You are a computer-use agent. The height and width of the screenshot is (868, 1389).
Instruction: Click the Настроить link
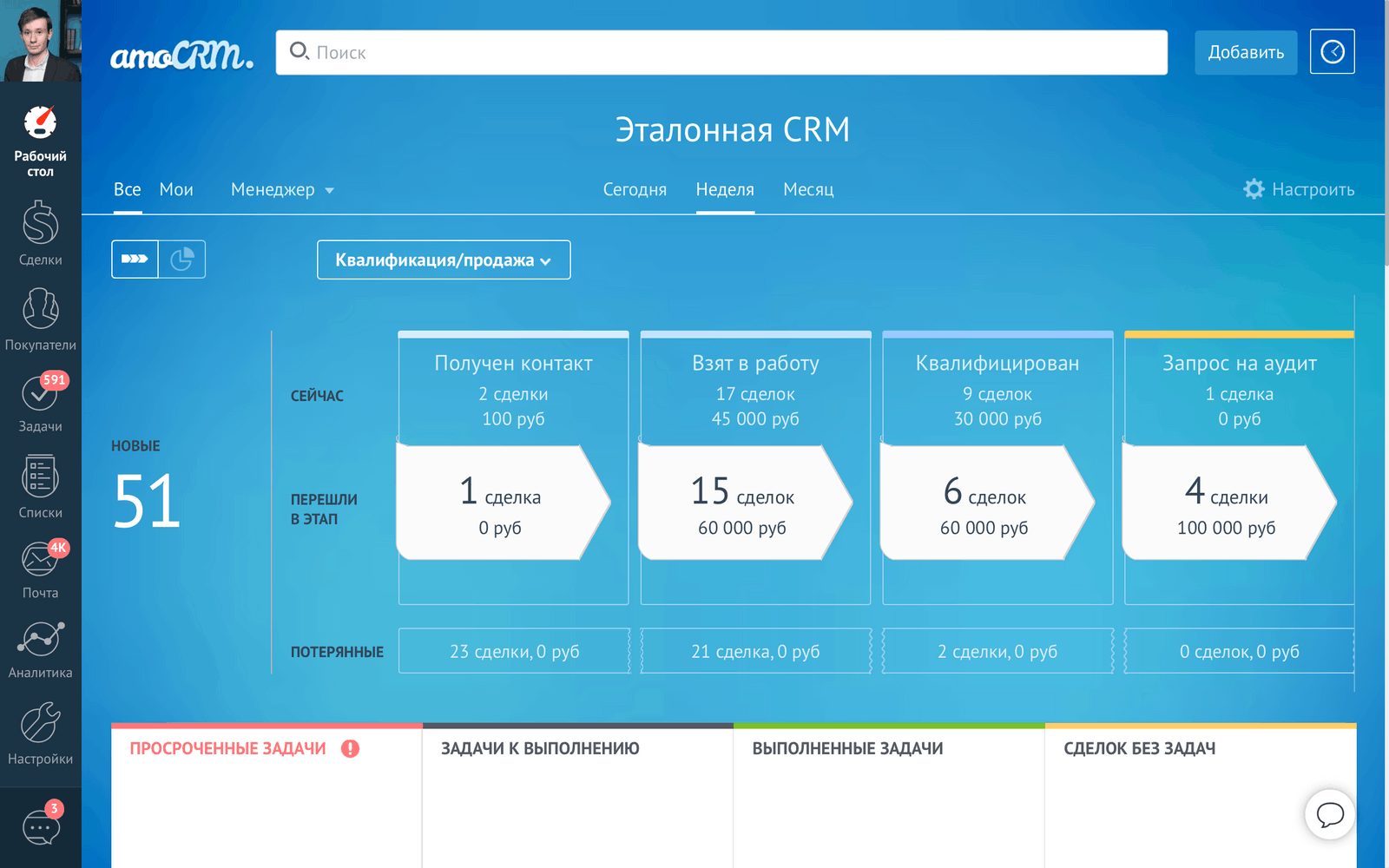pyautogui.click(x=1313, y=189)
